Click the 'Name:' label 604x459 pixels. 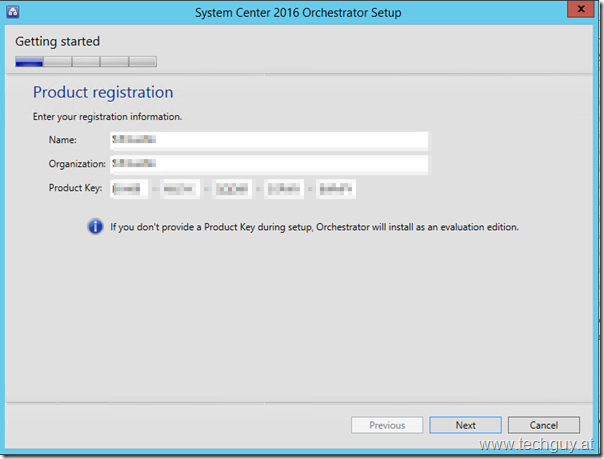(62, 140)
